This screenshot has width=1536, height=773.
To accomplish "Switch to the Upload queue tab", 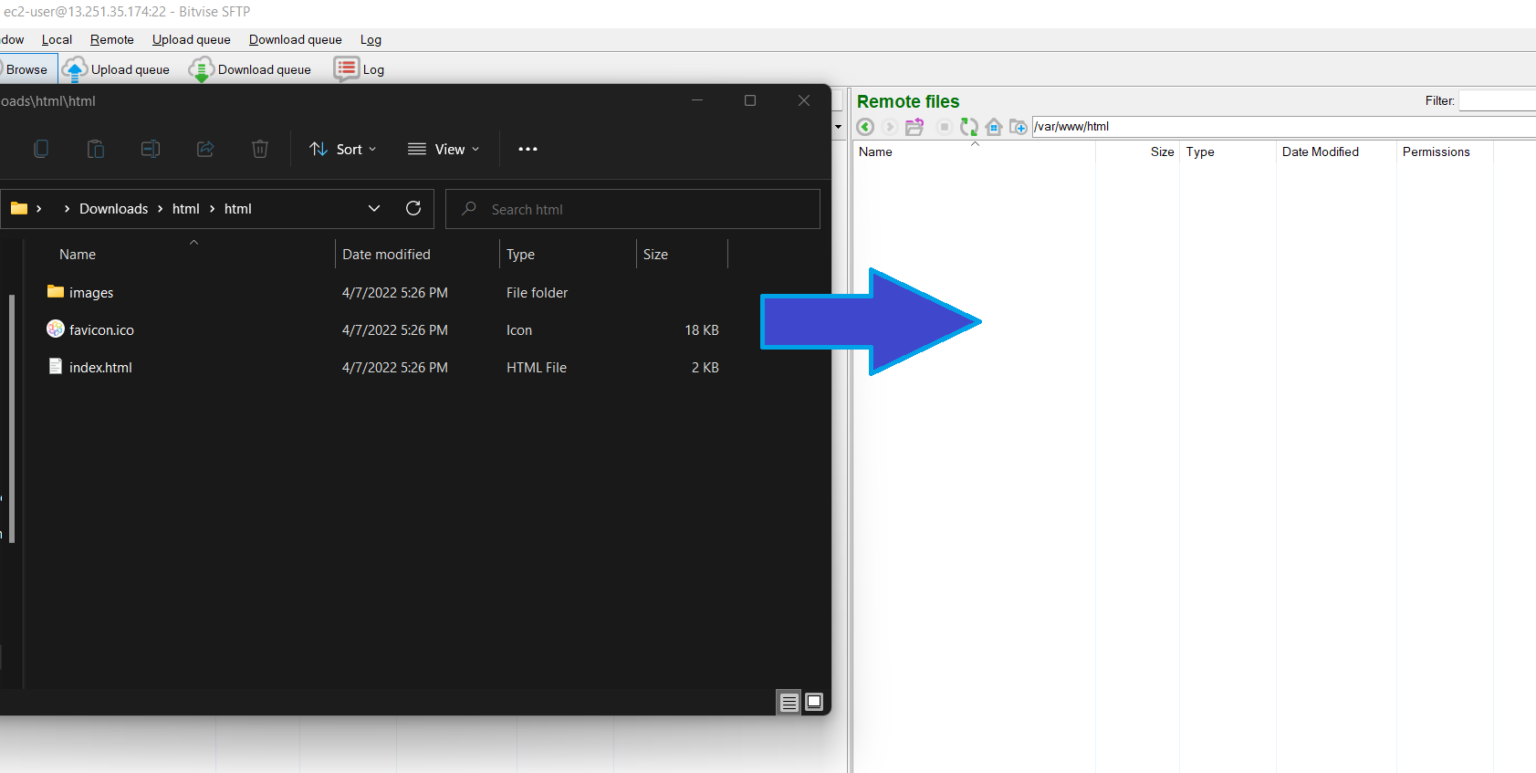I will [x=128, y=69].
